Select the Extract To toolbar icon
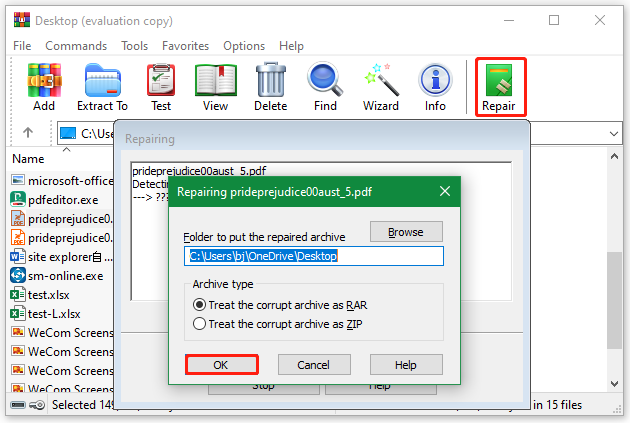630x423 pixels. pyautogui.click(x=102, y=86)
